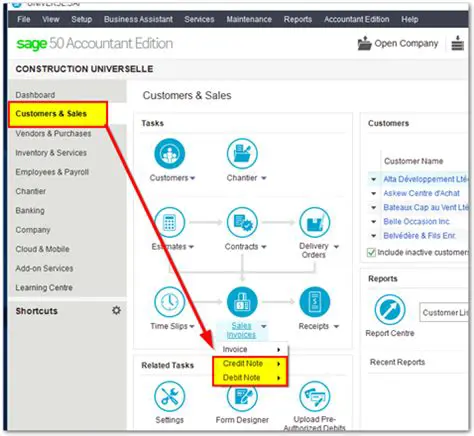
Task: Open customer Askew Centre d'Achat link
Action: pos(422,193)
